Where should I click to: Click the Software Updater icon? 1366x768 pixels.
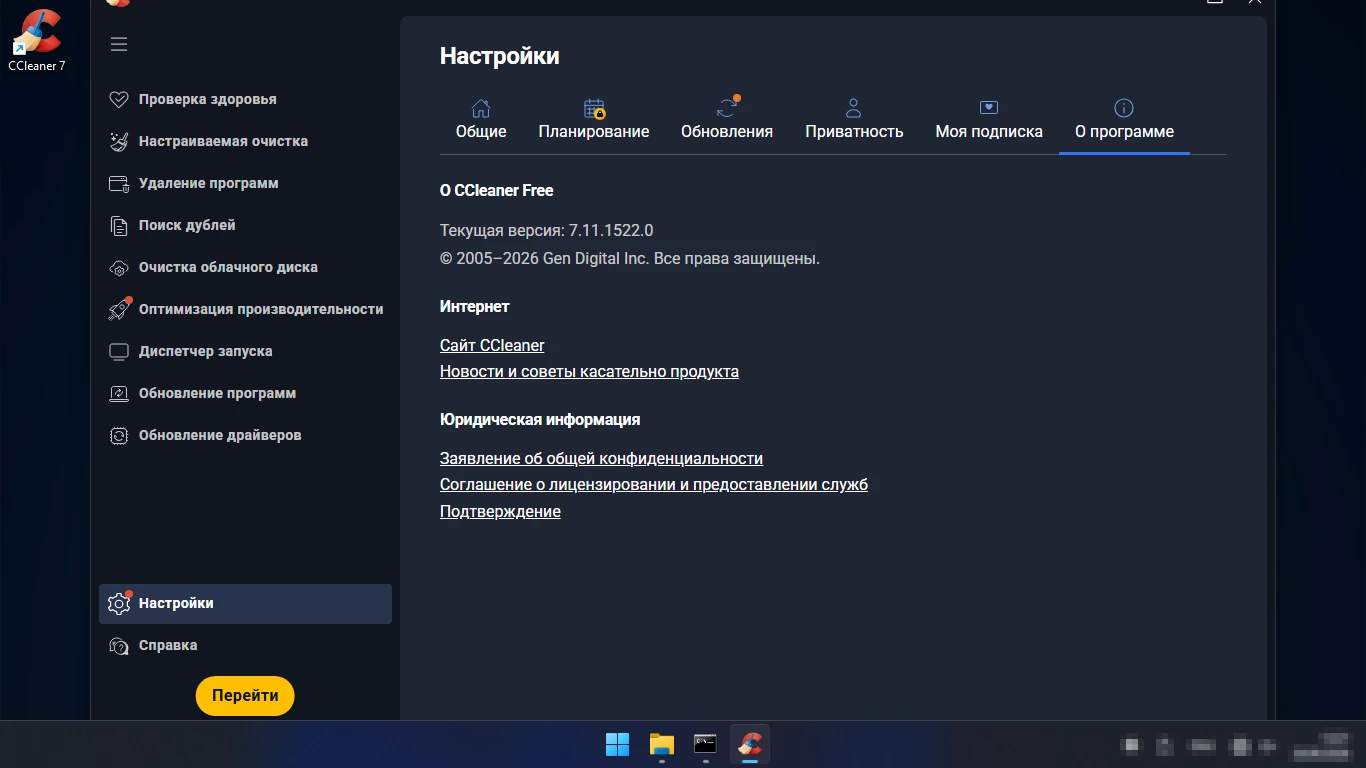tap(119, 393)
